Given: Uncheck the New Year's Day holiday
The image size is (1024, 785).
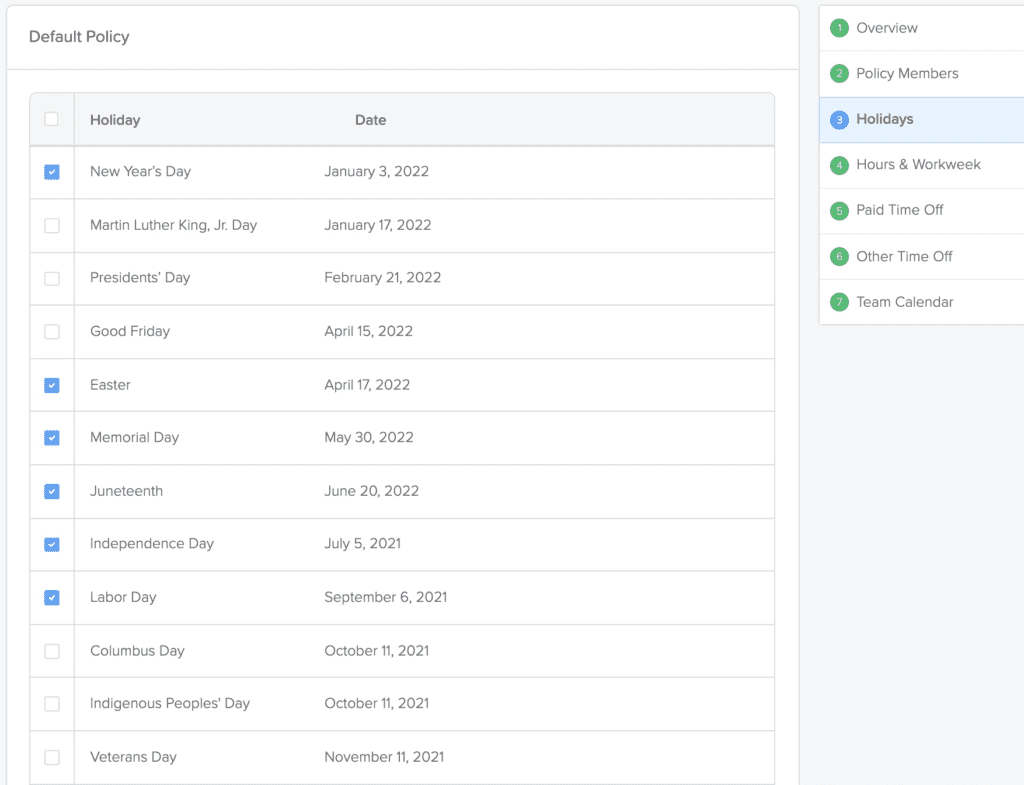Looking at the screenshot, I should [x=51, y=172].
